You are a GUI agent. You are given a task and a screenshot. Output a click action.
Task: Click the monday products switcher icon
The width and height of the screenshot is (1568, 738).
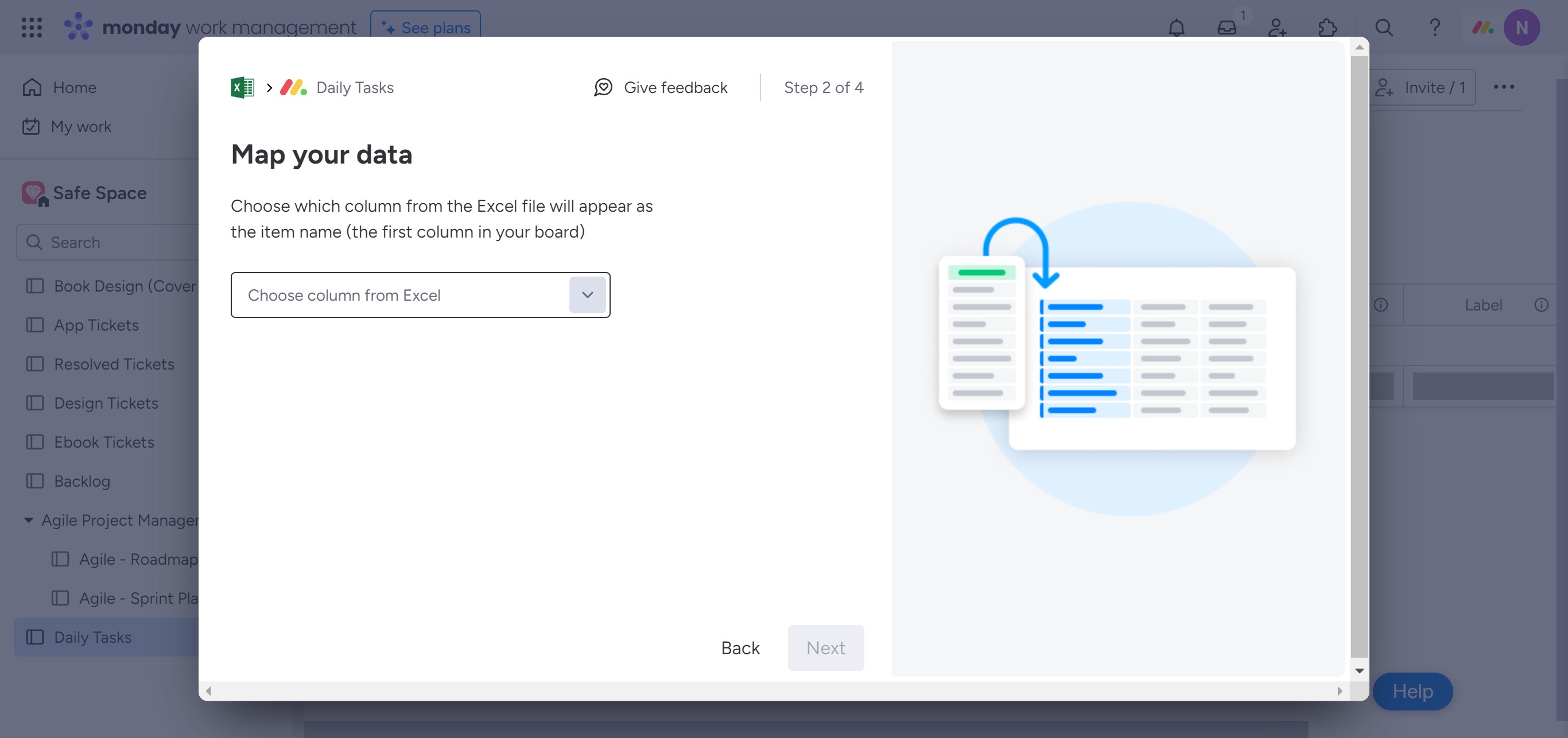[1483, 28]
